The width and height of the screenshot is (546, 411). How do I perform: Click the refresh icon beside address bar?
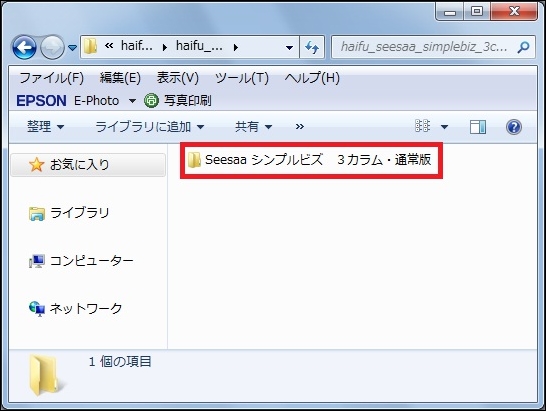coord(312,47)
